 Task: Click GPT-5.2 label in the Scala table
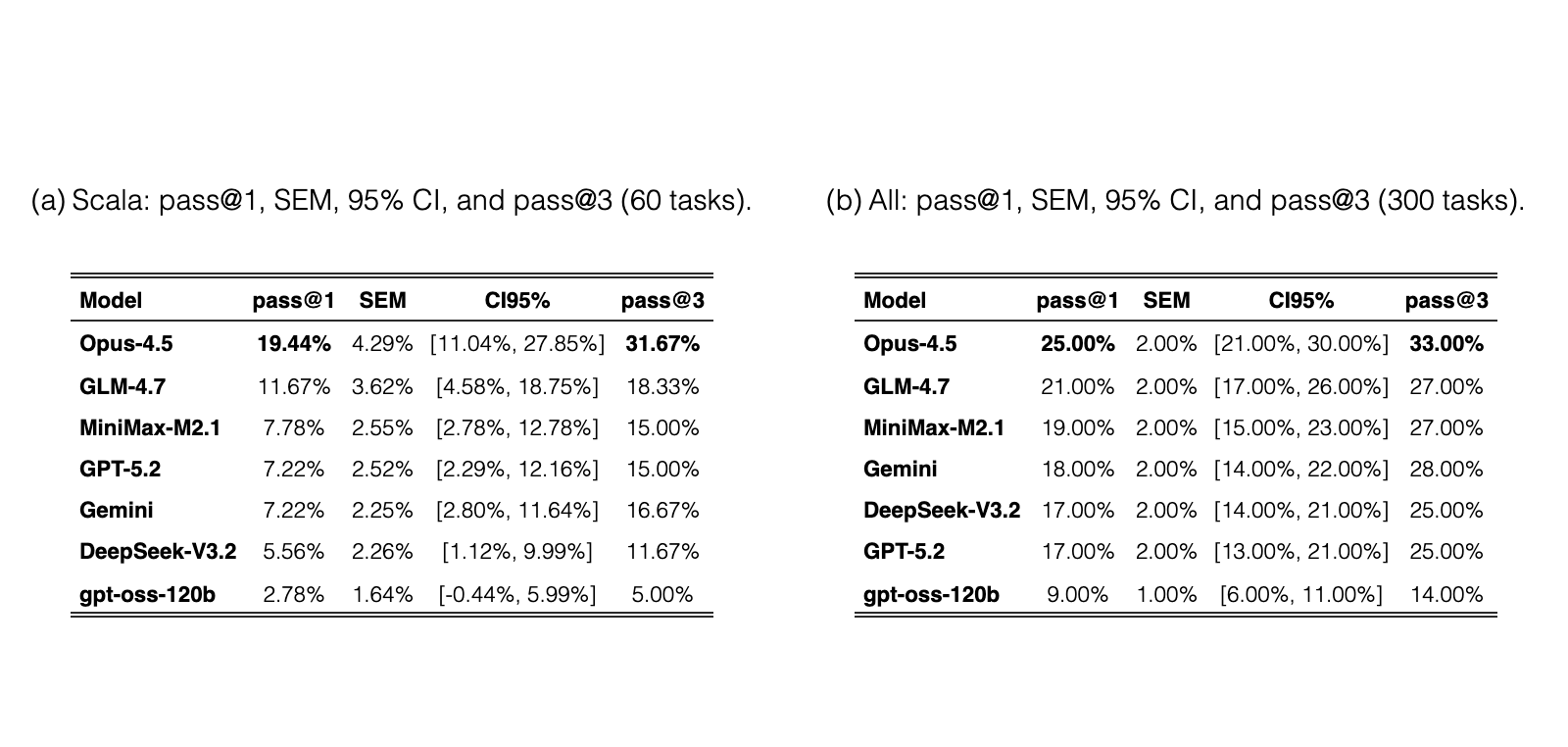tap(121, 470)
